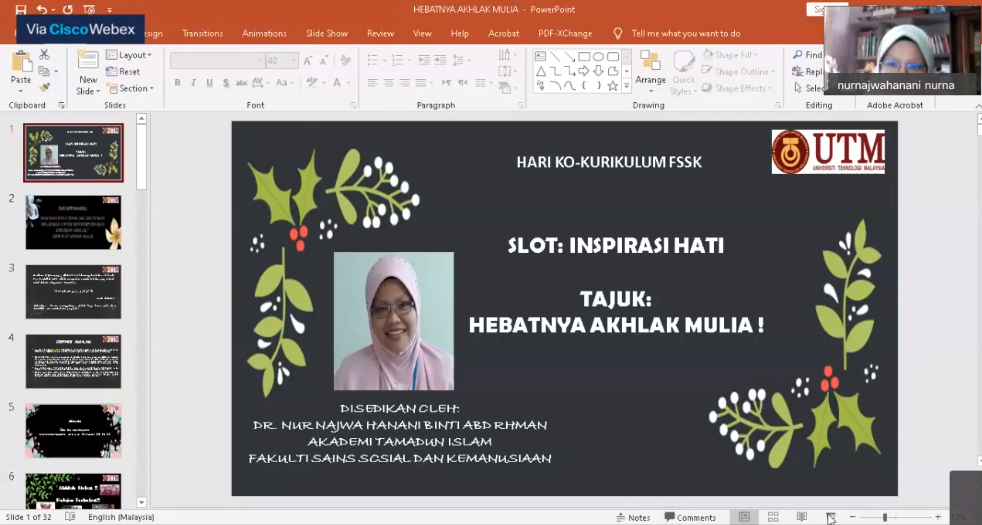Switch to the Slide Show tab
This screenshot has height=525, width=982.
click(x=325, y=33)
